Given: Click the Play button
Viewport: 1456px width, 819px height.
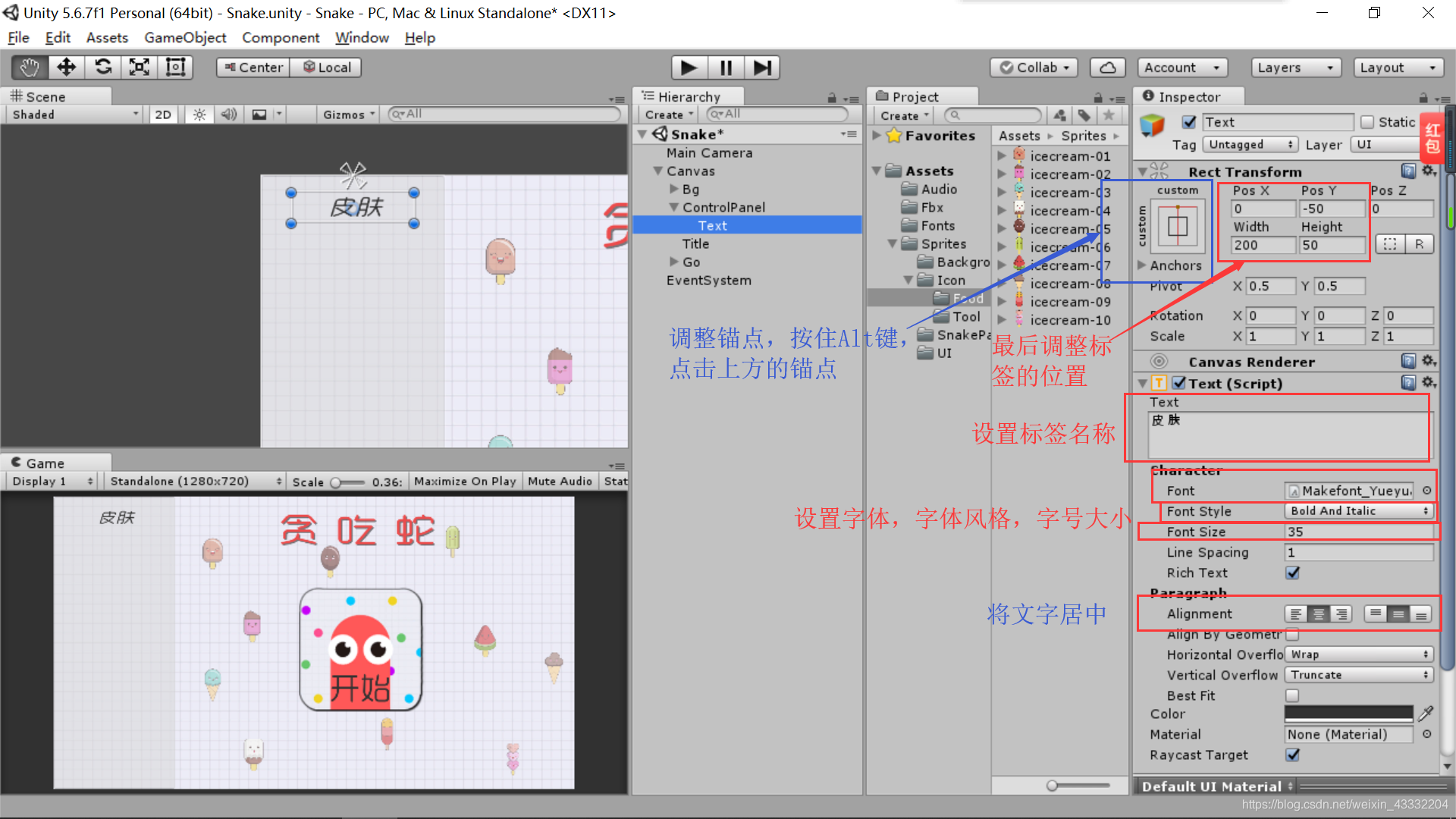Looking at the screenshot, I should coord(689,67).
